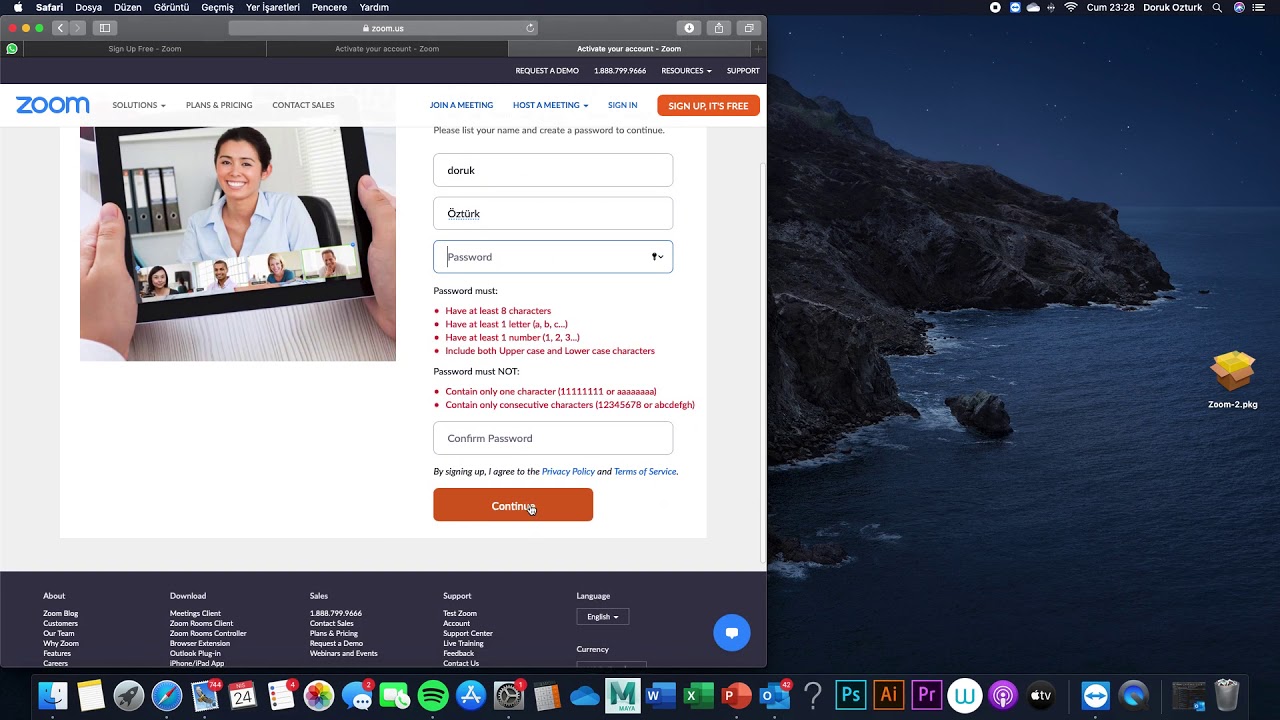Open the blue chat bubble widget
Viewport: 1280px width, 720px height.
(732, 633)
